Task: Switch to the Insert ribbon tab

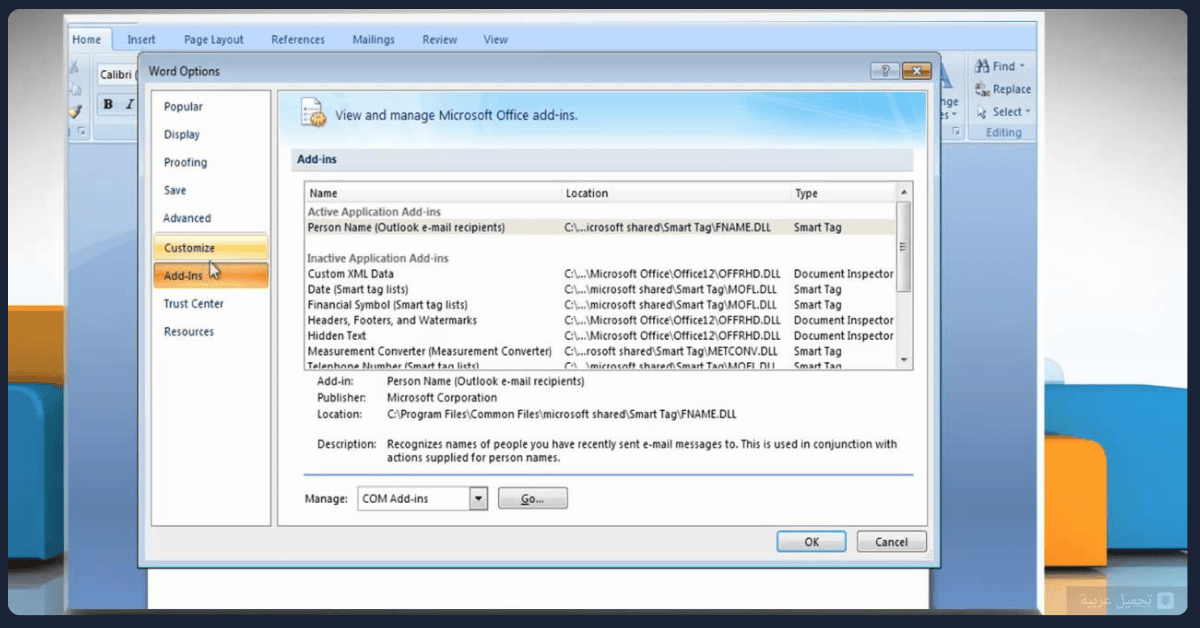Action: tap(141, 40)
